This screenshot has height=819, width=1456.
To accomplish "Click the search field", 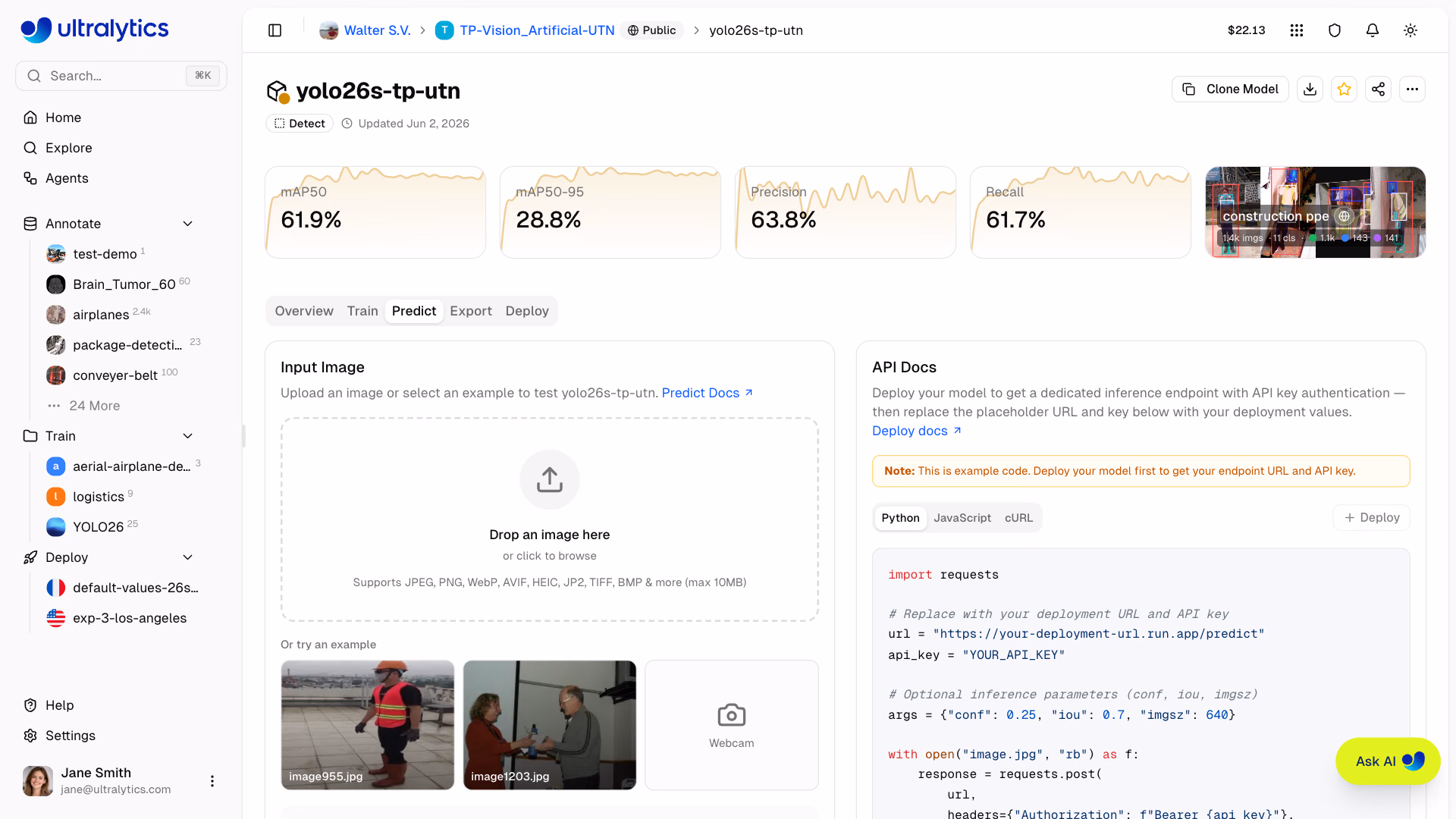I will pyautogui.click(x=121, y=76).
